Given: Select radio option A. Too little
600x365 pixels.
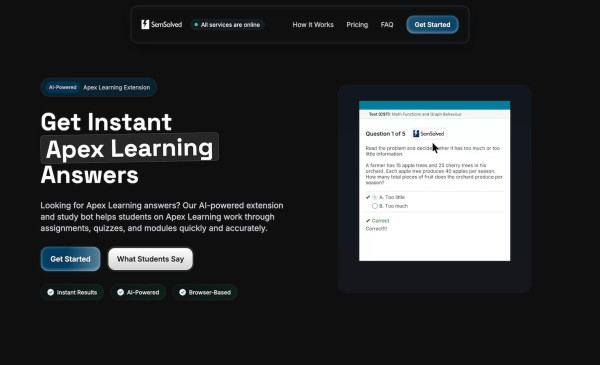Looking at the screenshot, I should pyautogui.click(x=375, y=197).
